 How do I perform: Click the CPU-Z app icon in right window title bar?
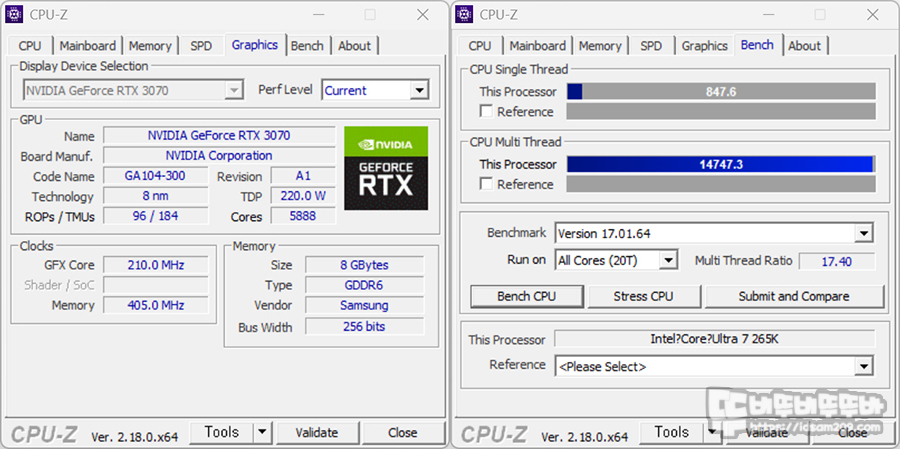tap(464, 14)
